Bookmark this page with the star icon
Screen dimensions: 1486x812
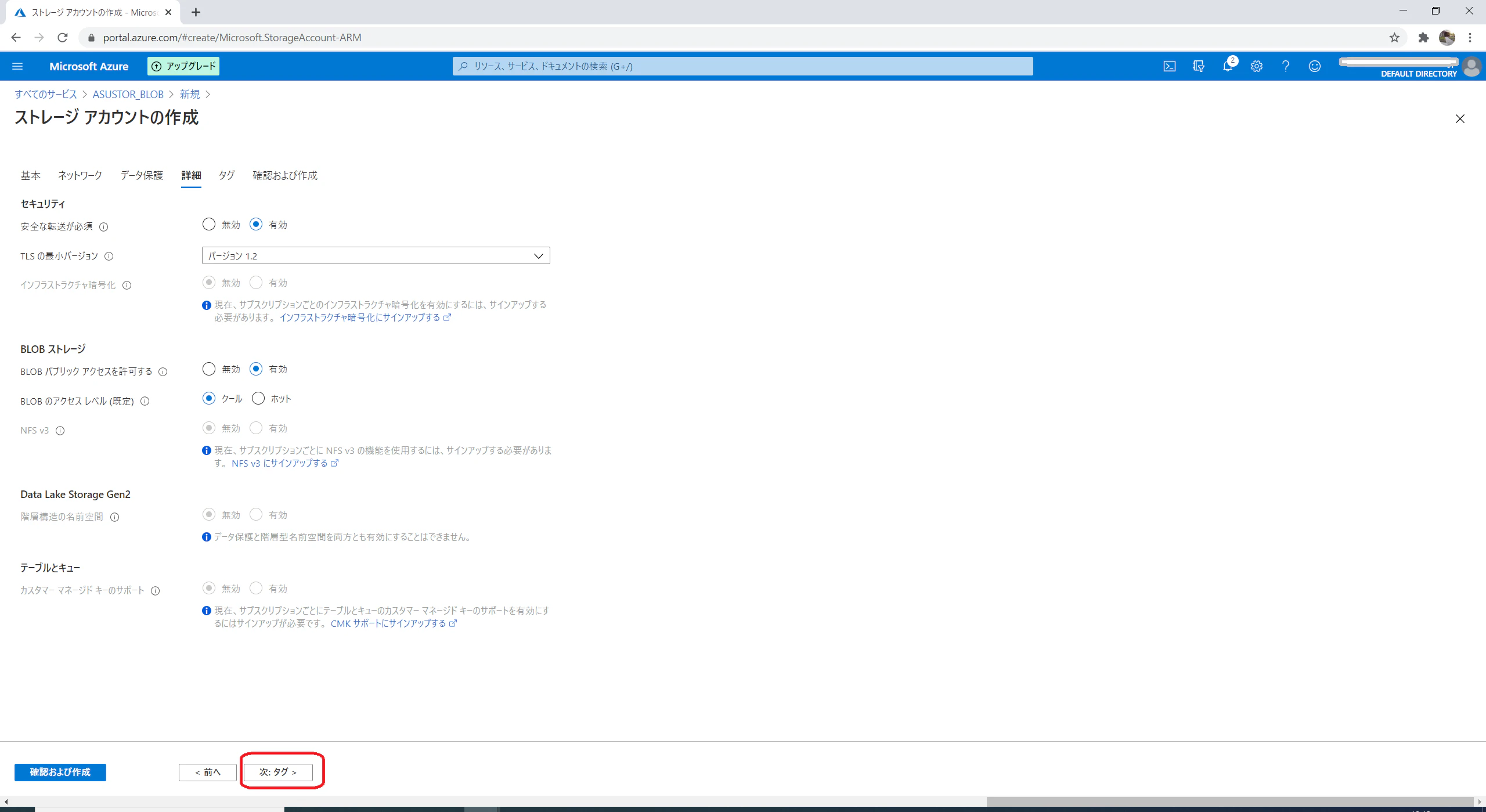[x=1394, y=38]
